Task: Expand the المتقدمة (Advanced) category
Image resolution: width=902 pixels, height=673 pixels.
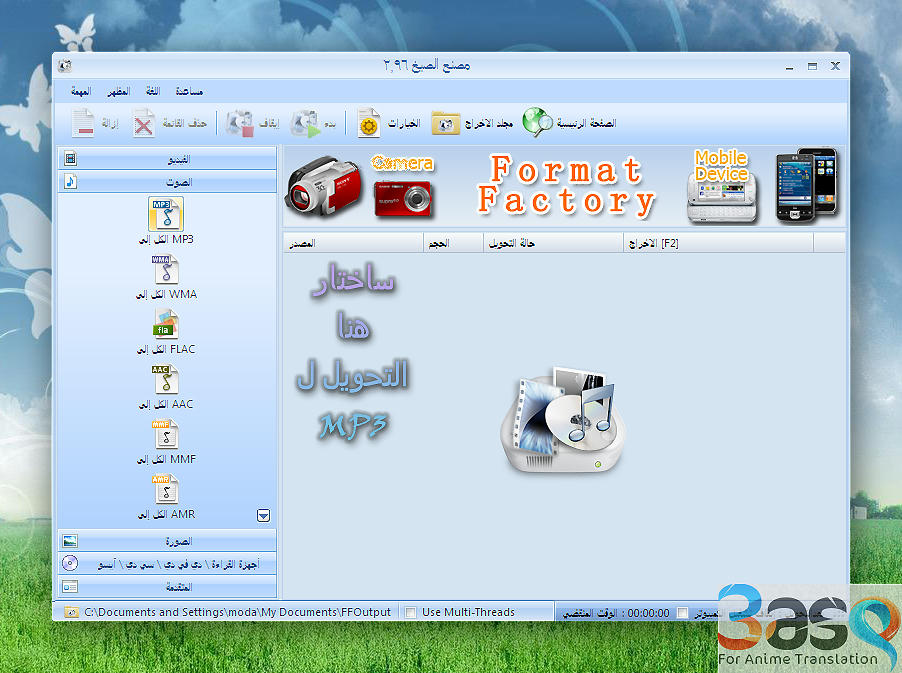Action: click(x=167, y=587)
